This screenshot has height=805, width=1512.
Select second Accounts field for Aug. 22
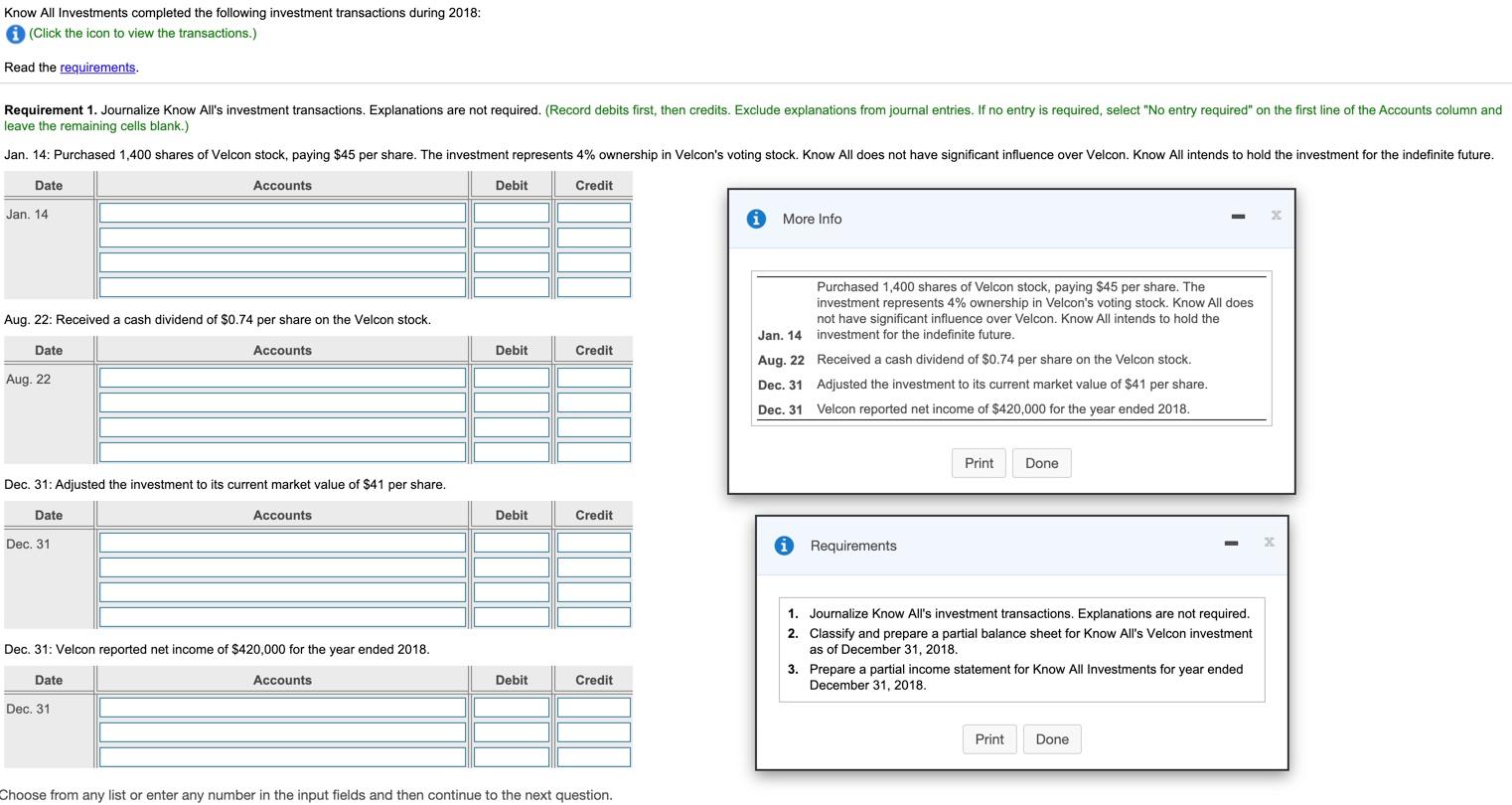[282, 402]
